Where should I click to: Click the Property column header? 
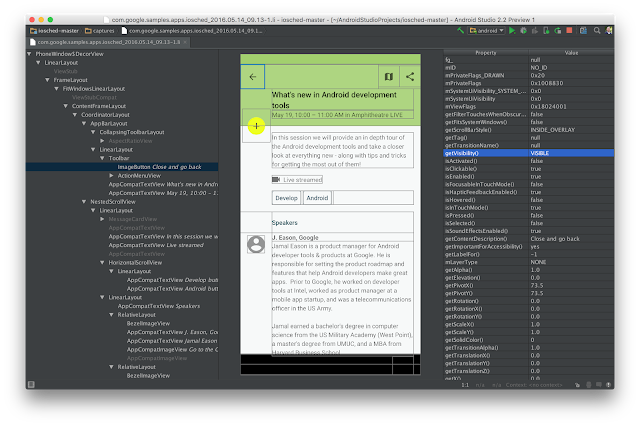coord(486,53)
